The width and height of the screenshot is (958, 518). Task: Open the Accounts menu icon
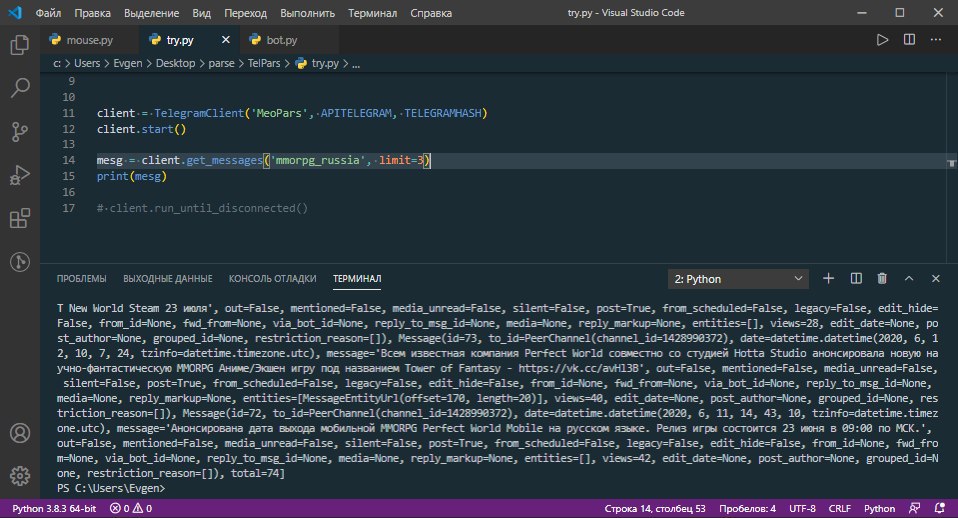(20, 432)
